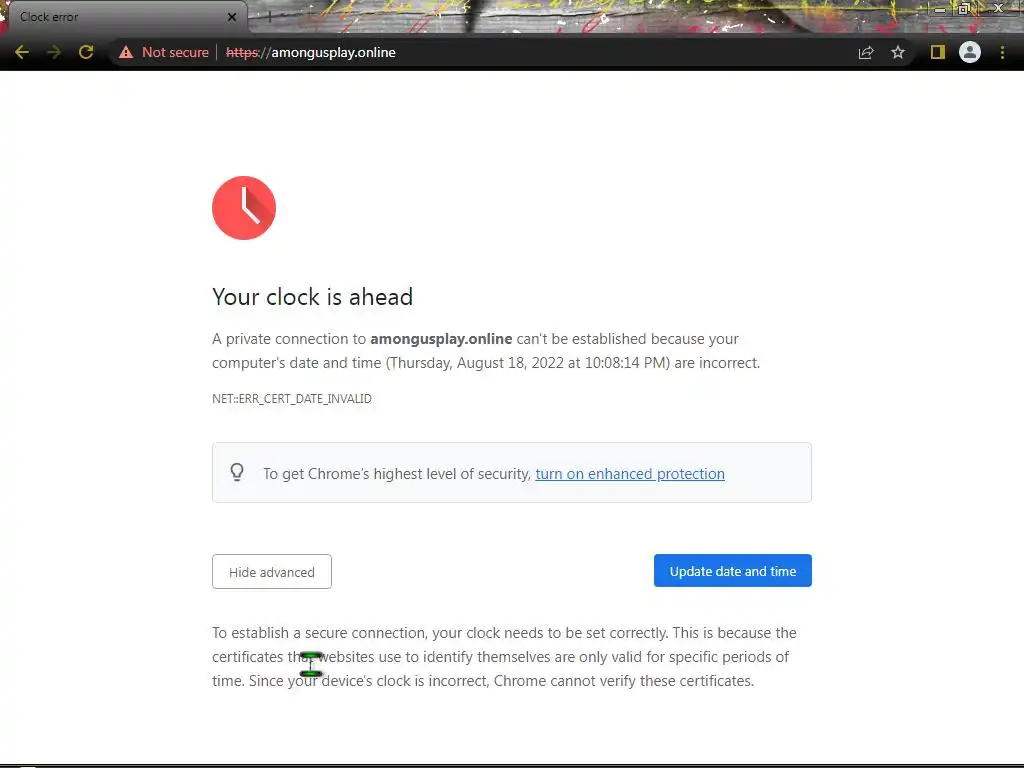Image resolution: width=1024 pixels, height=768 pixels.
Task: Click the forward navigation arrow
Action: click(x=54, y=52)
